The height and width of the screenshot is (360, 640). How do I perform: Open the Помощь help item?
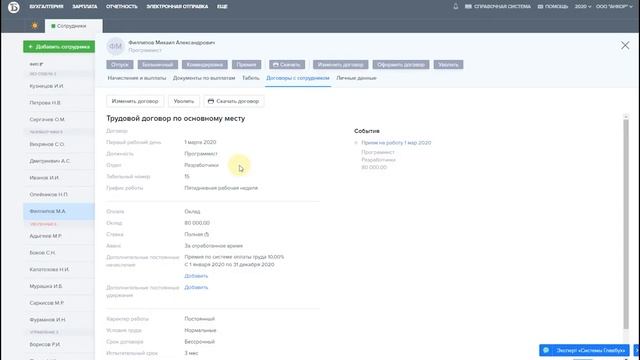point(553,7)
